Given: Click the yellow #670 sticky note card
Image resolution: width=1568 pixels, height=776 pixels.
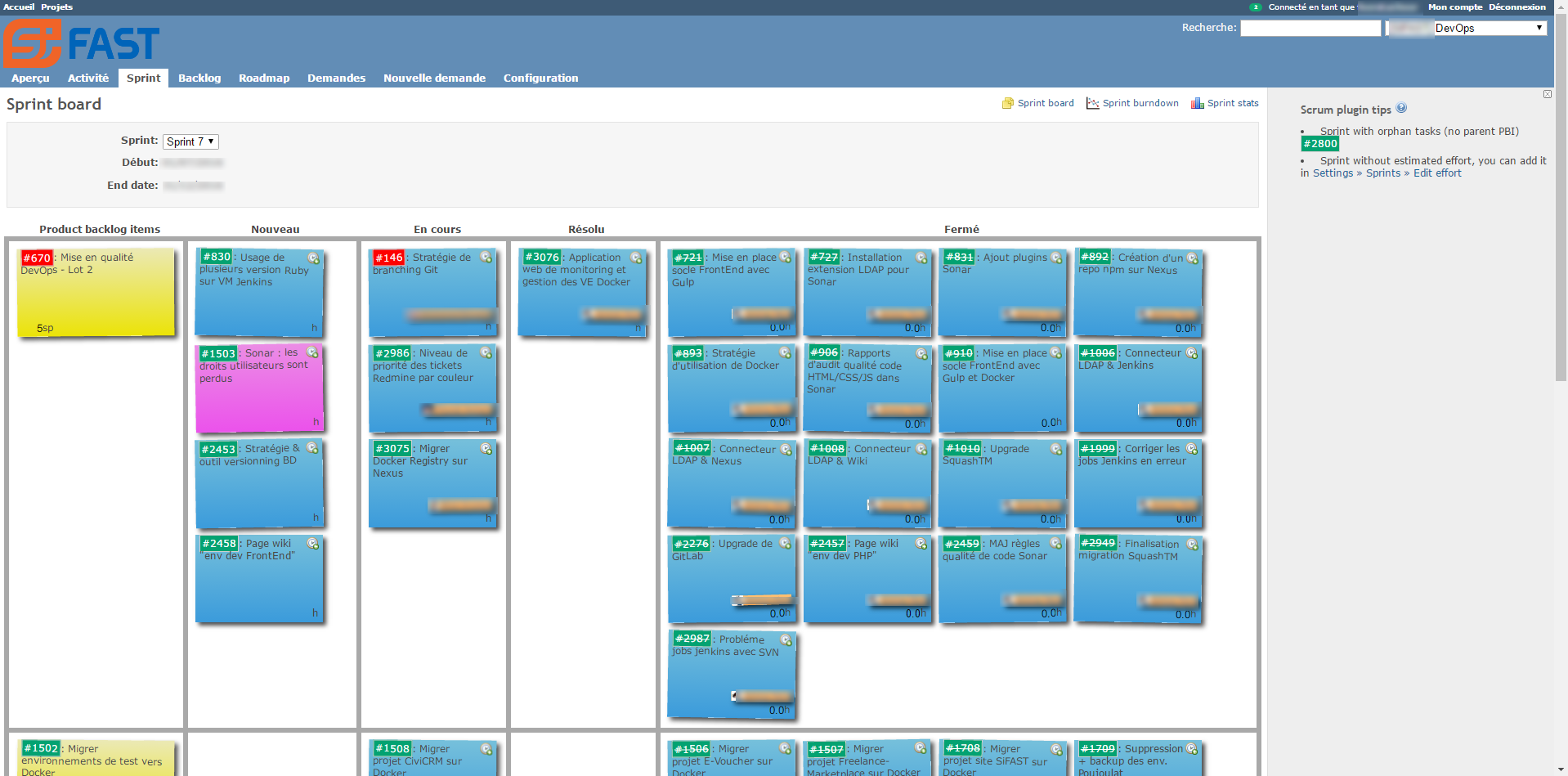Looking at the screenshot, I should pyautogui.click(x=96, y=293).
